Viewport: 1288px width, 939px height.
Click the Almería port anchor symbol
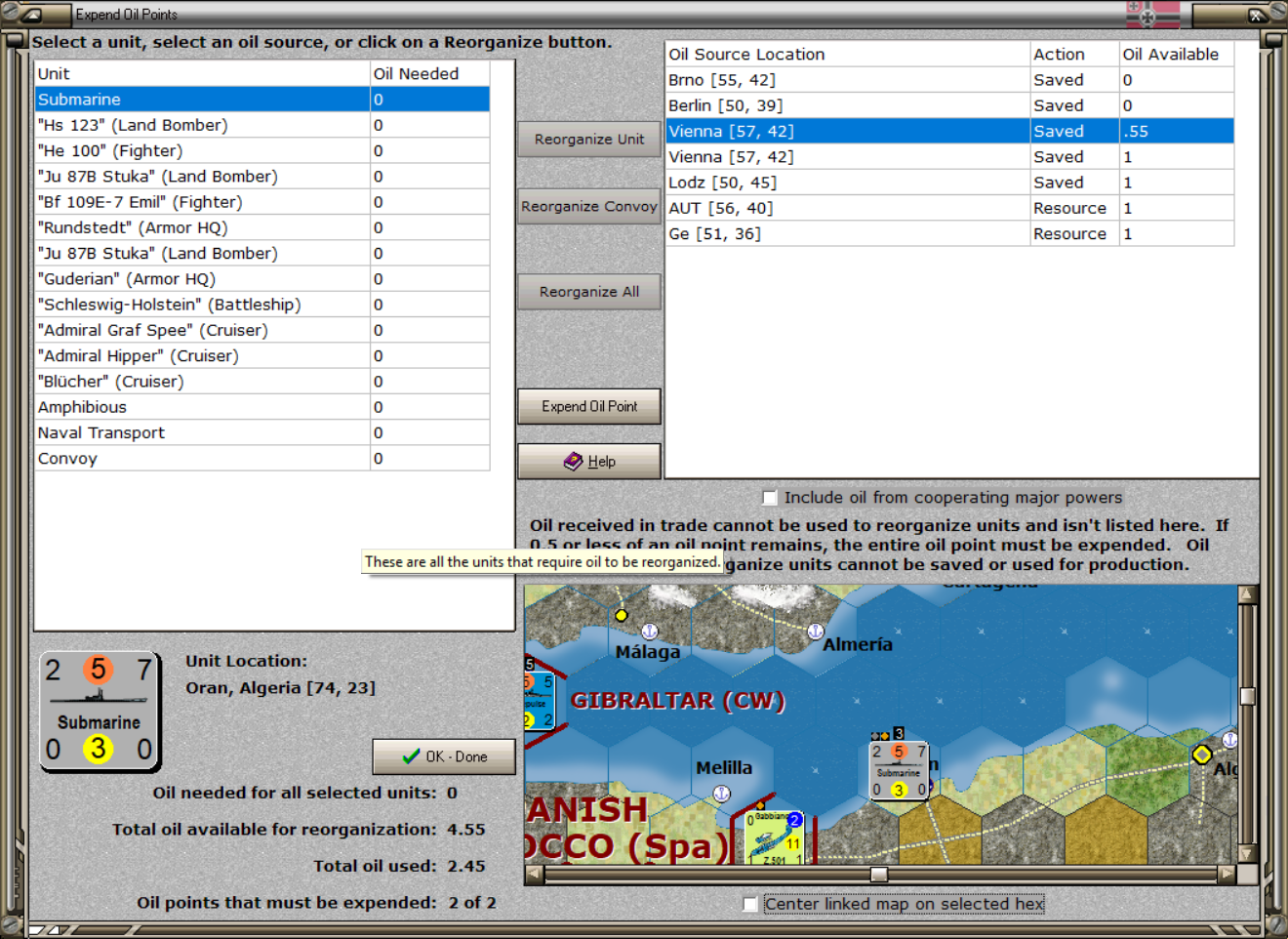816,632
